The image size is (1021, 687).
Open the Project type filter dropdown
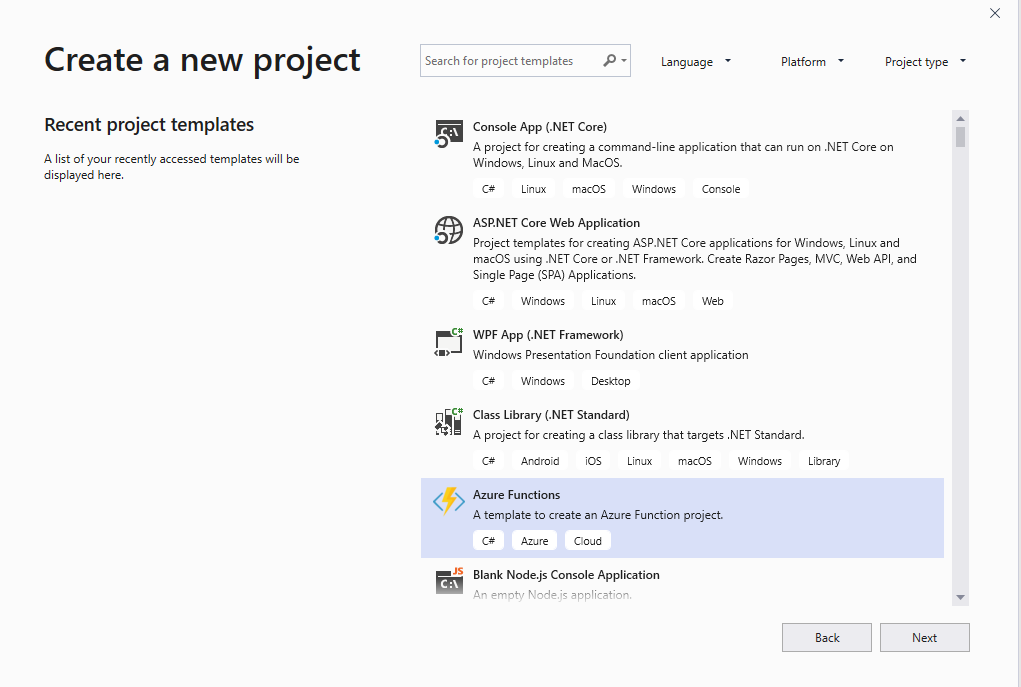[x=925, y=62]
